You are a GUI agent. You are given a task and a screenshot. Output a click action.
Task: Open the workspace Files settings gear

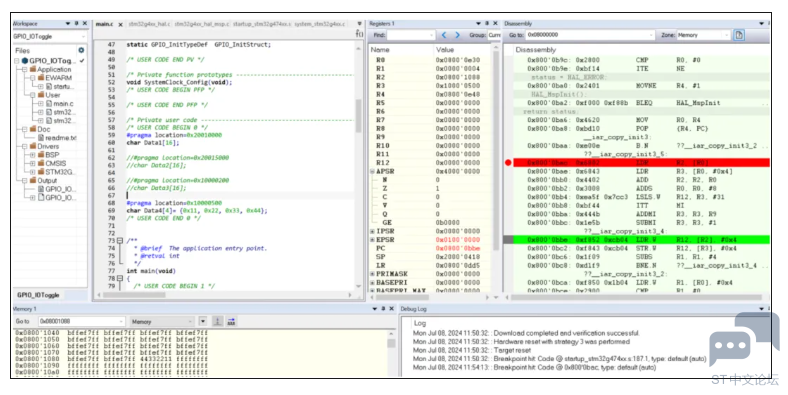[81, 50]
